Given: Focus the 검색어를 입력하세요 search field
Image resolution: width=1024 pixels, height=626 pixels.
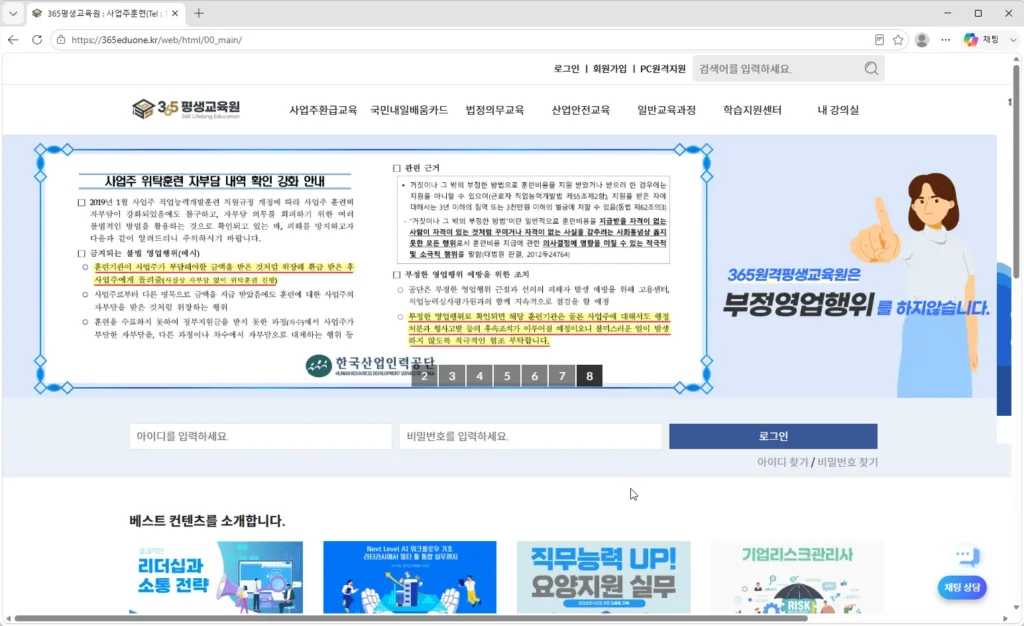Looking at the screenshot, I should pyautogui.click(x=778, y=69).
